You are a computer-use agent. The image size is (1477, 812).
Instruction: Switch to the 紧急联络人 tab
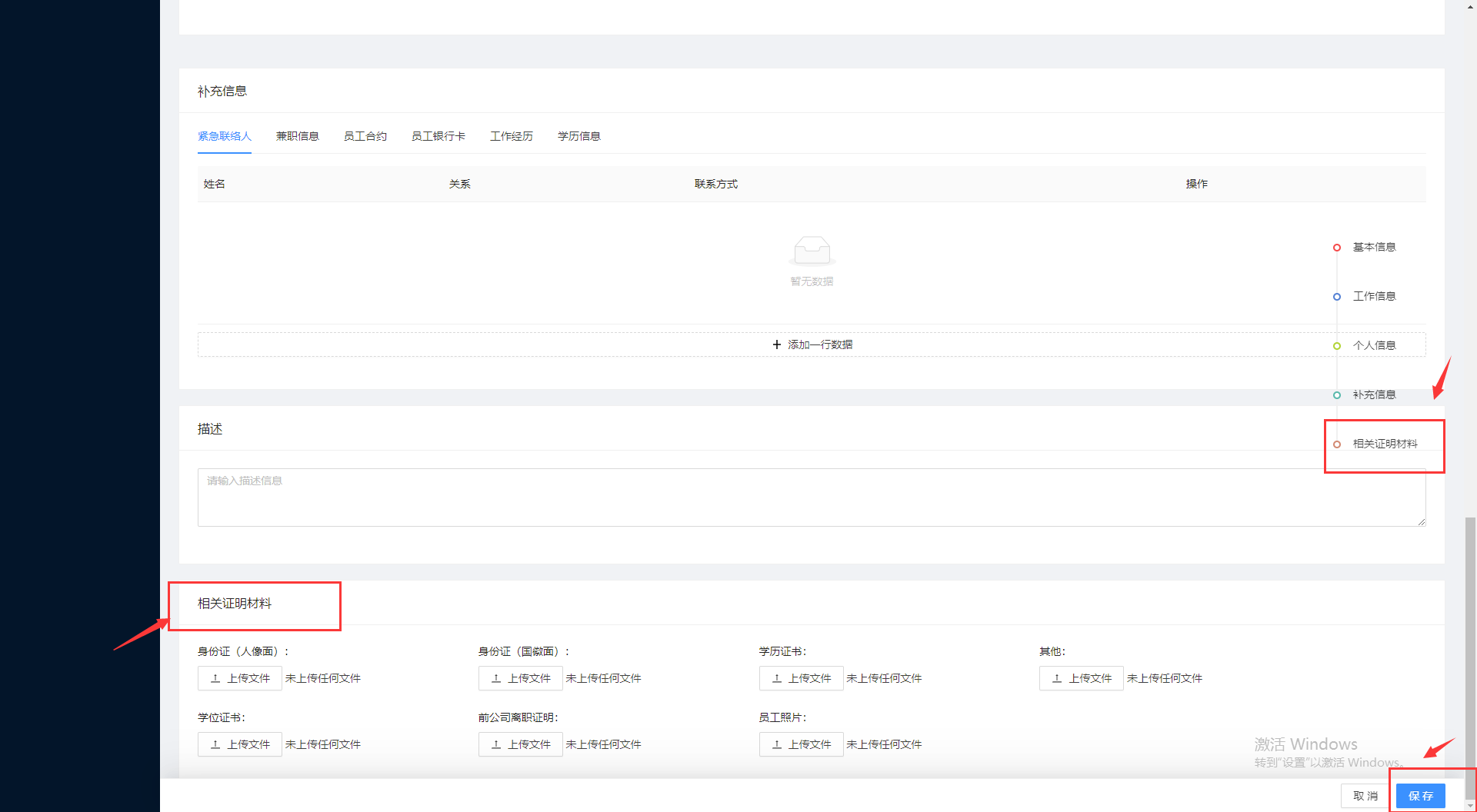coord(225,136)
